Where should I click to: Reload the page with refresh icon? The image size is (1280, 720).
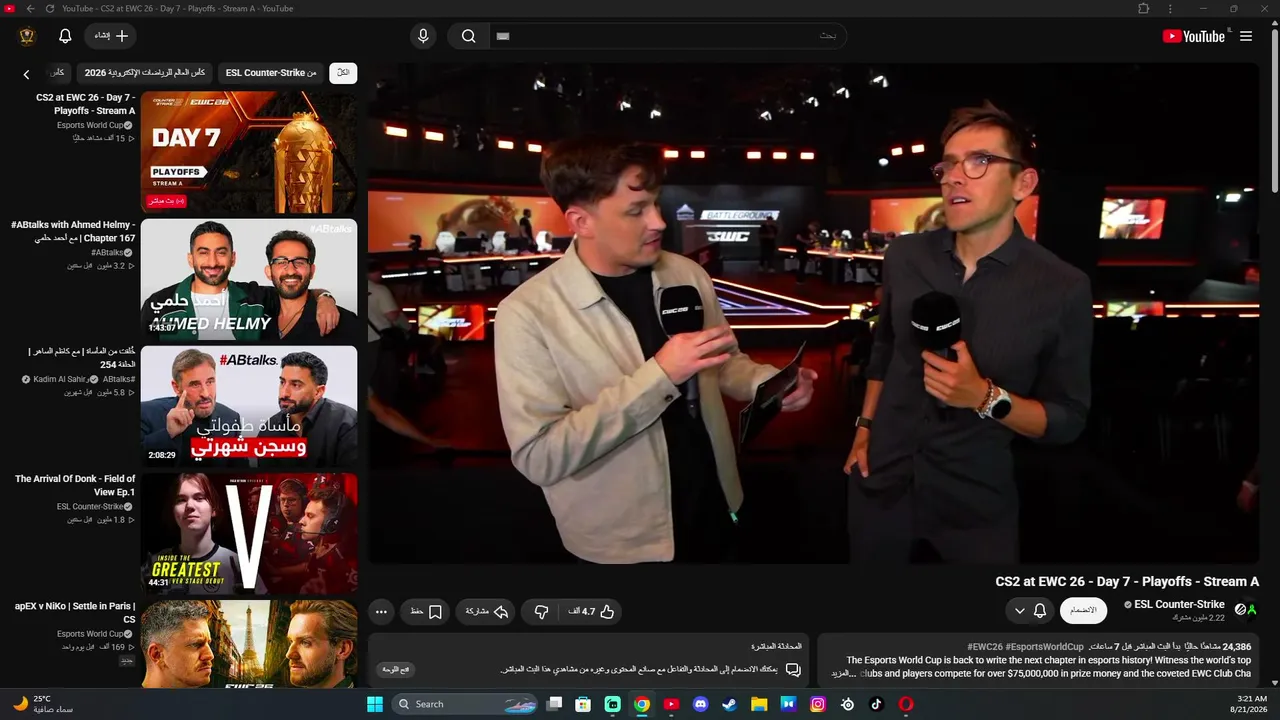pos(50,9)
